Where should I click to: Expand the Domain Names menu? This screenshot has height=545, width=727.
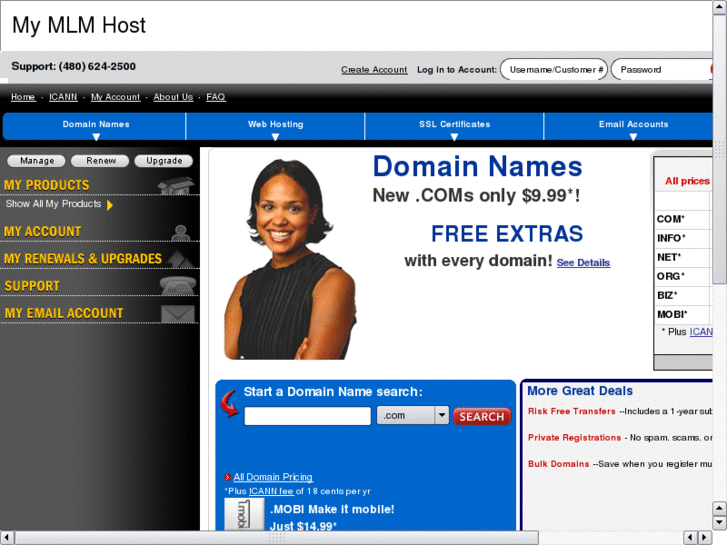pyautogui.click(x=96, y=126)
